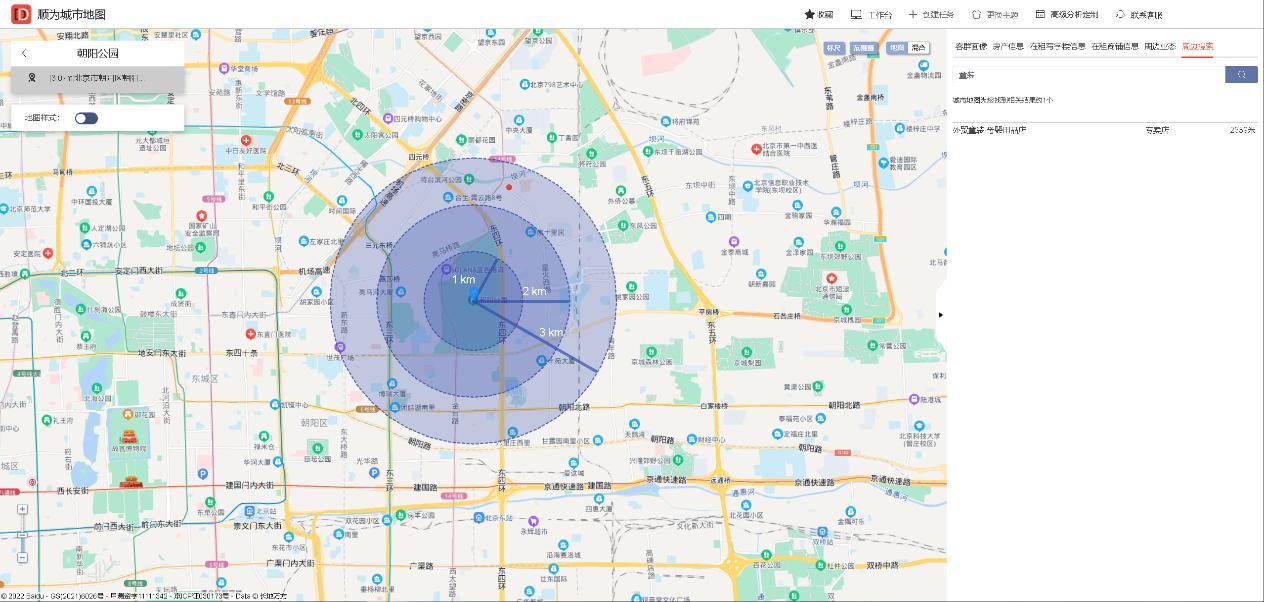
Task: Click the blue search magnifier button
Action: pos(1240,75)
